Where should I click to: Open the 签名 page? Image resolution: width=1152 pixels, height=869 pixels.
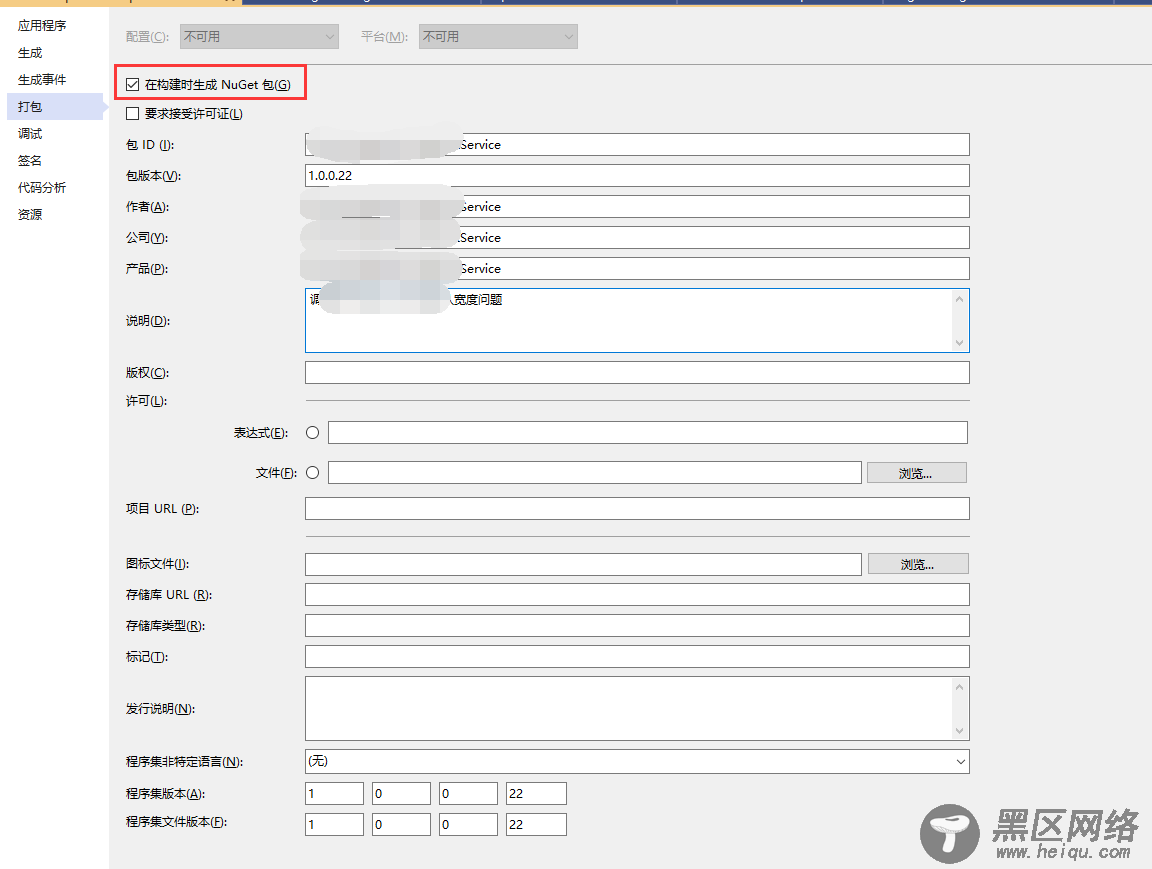30,160
